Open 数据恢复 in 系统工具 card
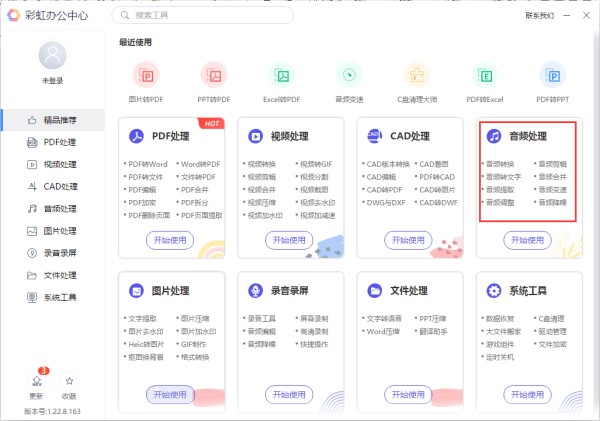The height and width of the screenshot is (421, 600). (x=500, y=318)
